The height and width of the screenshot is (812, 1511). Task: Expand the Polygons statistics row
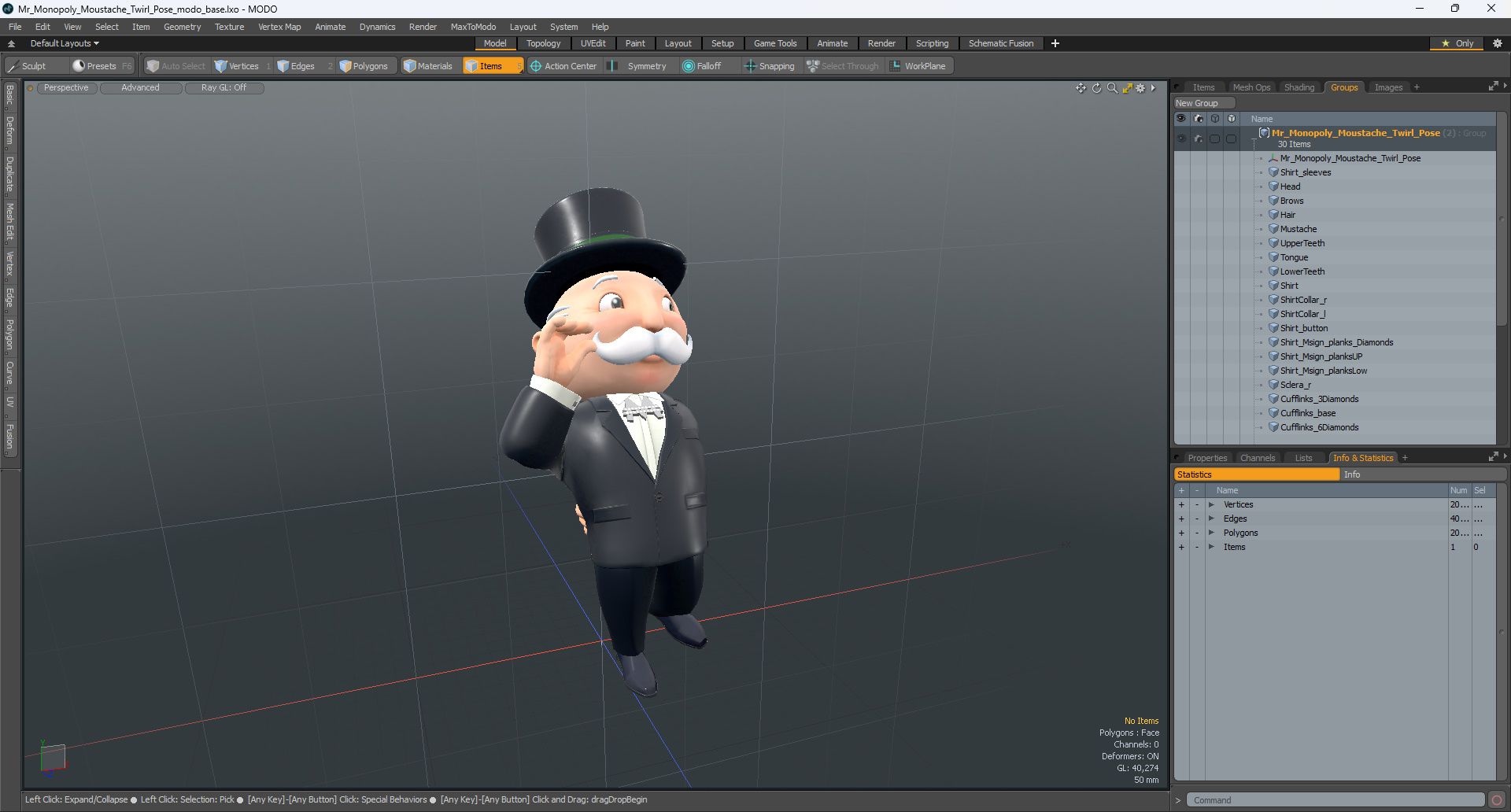click(x=1211, y=533)
